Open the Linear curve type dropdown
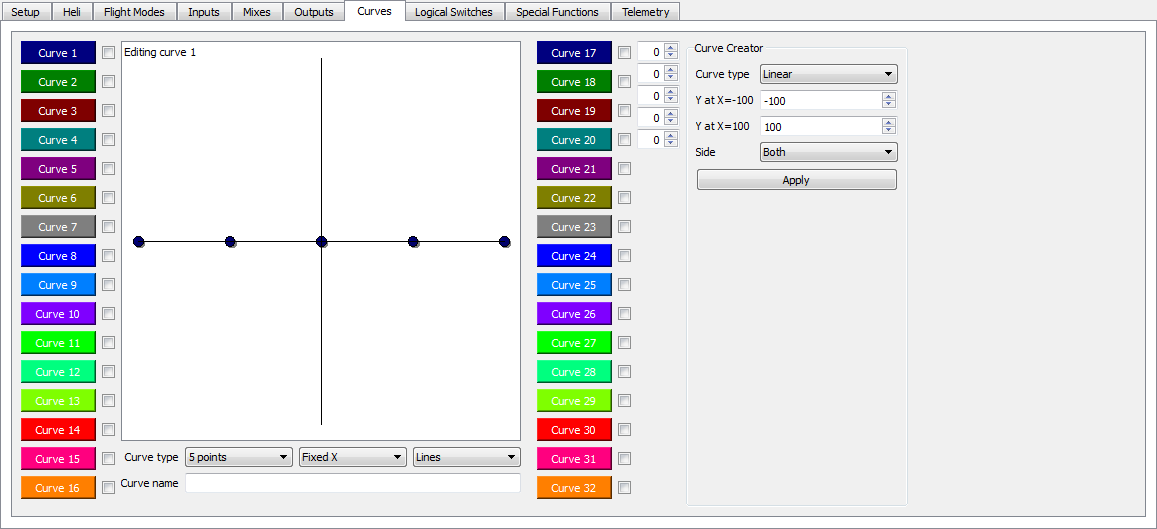The height and width of the screenshot is (529, 1157). pos(828,74)
